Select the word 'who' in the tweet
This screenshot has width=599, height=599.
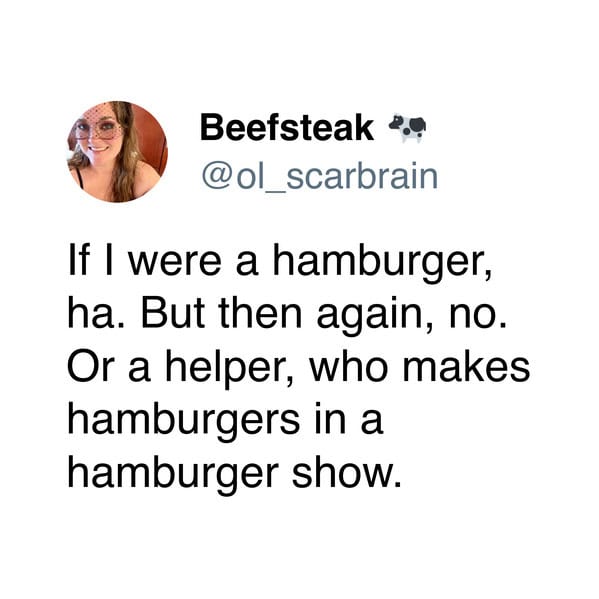(348, 367)
